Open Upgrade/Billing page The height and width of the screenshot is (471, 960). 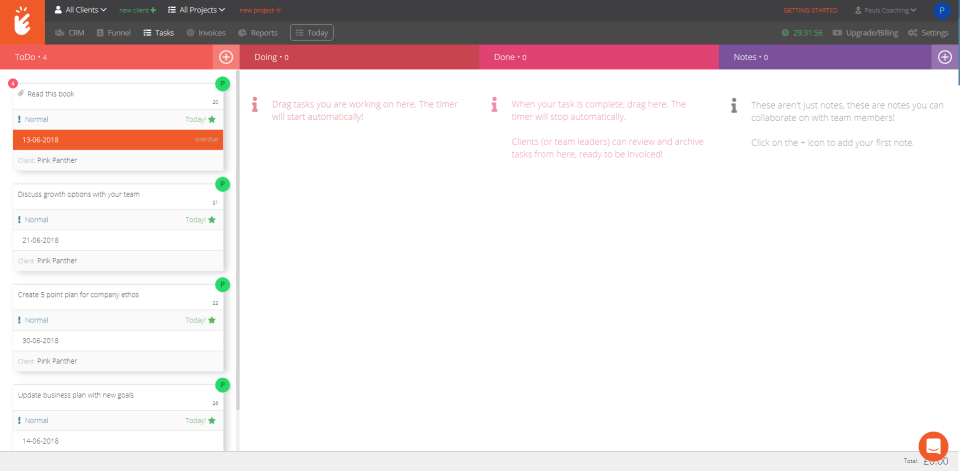point(865,33)
